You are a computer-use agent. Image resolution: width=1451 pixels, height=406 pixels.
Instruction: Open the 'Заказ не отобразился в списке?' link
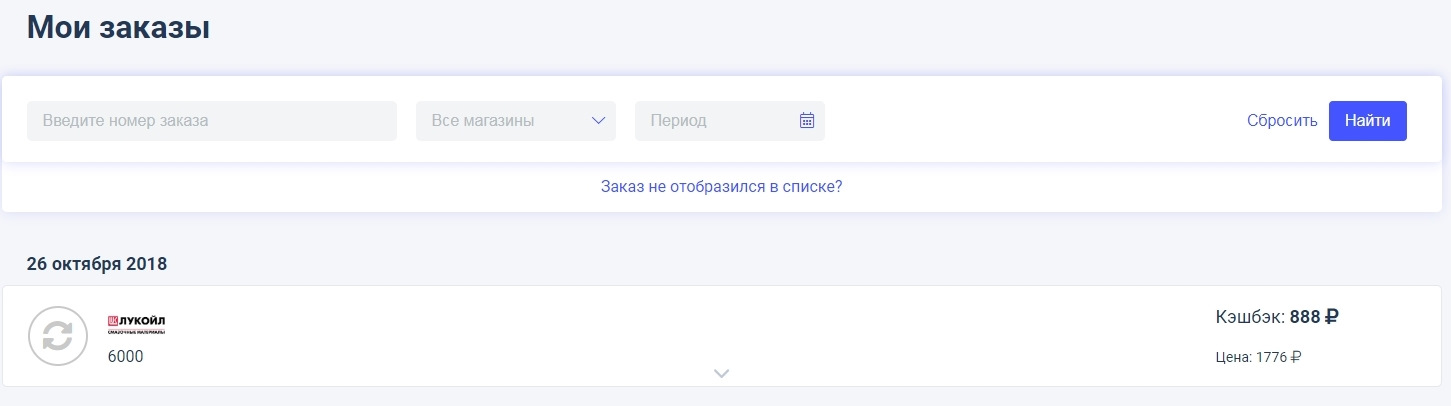point(721,186)
